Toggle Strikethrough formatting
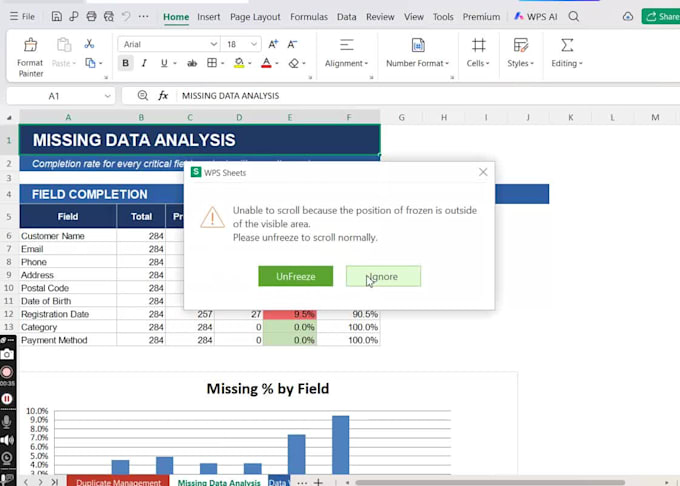Screen dimensions: 680x486 tap(192, 63)
